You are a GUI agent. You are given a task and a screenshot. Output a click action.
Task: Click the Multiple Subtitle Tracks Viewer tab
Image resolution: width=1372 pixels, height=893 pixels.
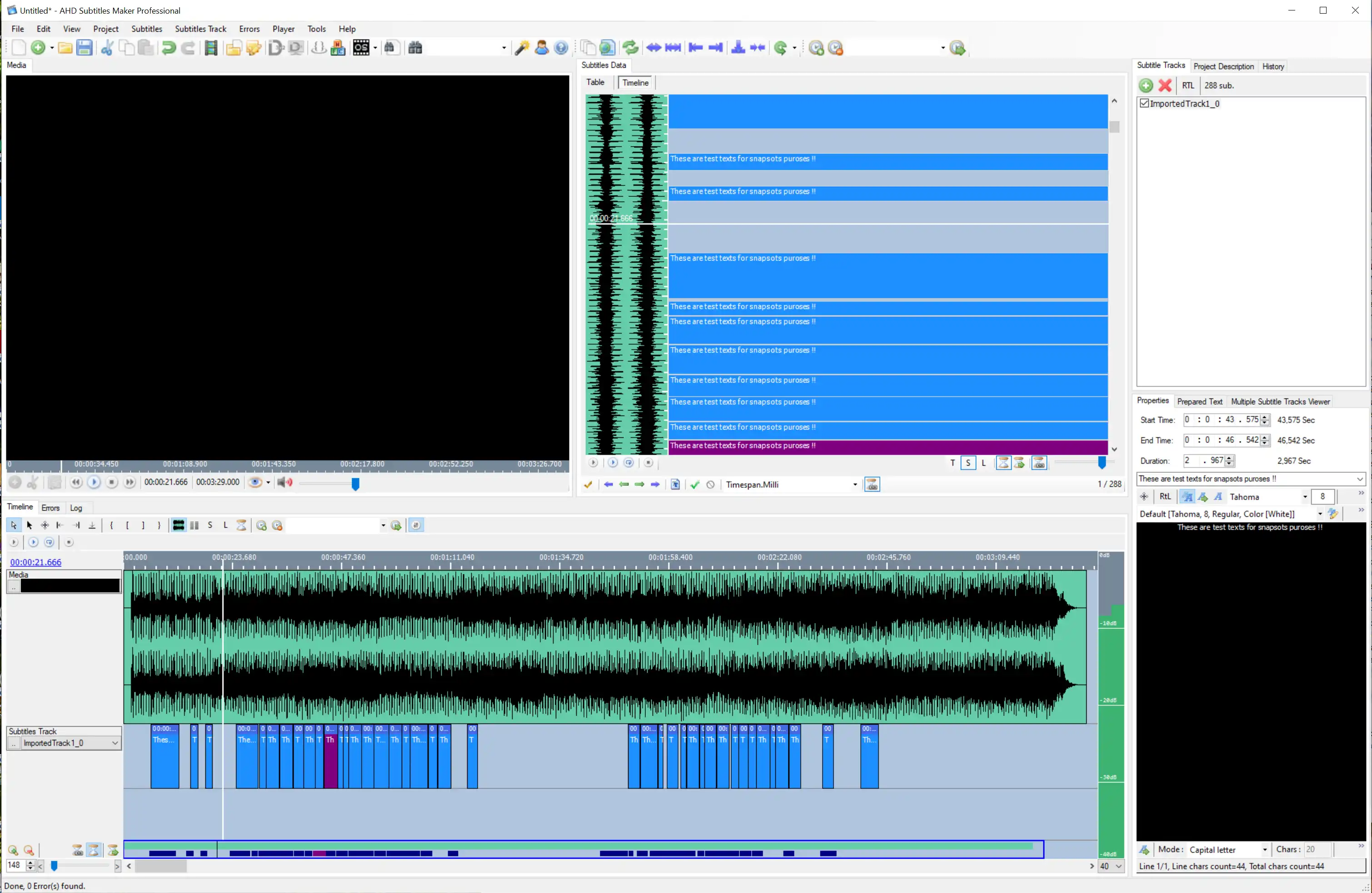(x=1280, y=402)
